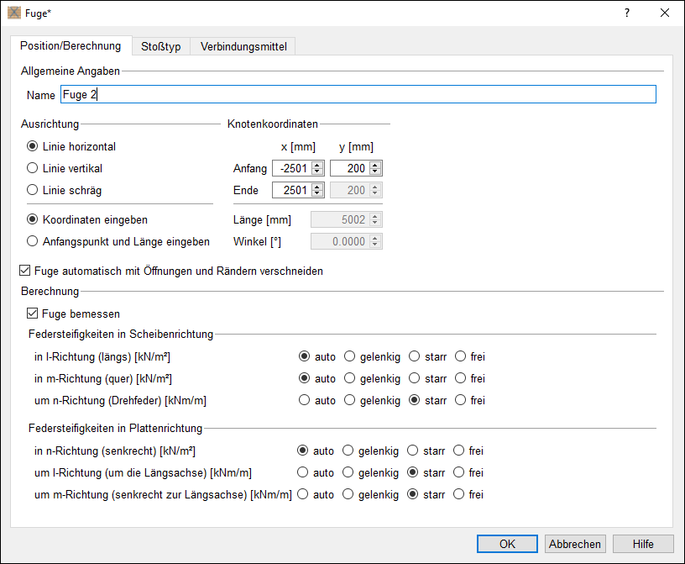This screenshot has height=564, width=685.
Task: Uncheck the Fuge bemessen checkbox
Action: 33,314
